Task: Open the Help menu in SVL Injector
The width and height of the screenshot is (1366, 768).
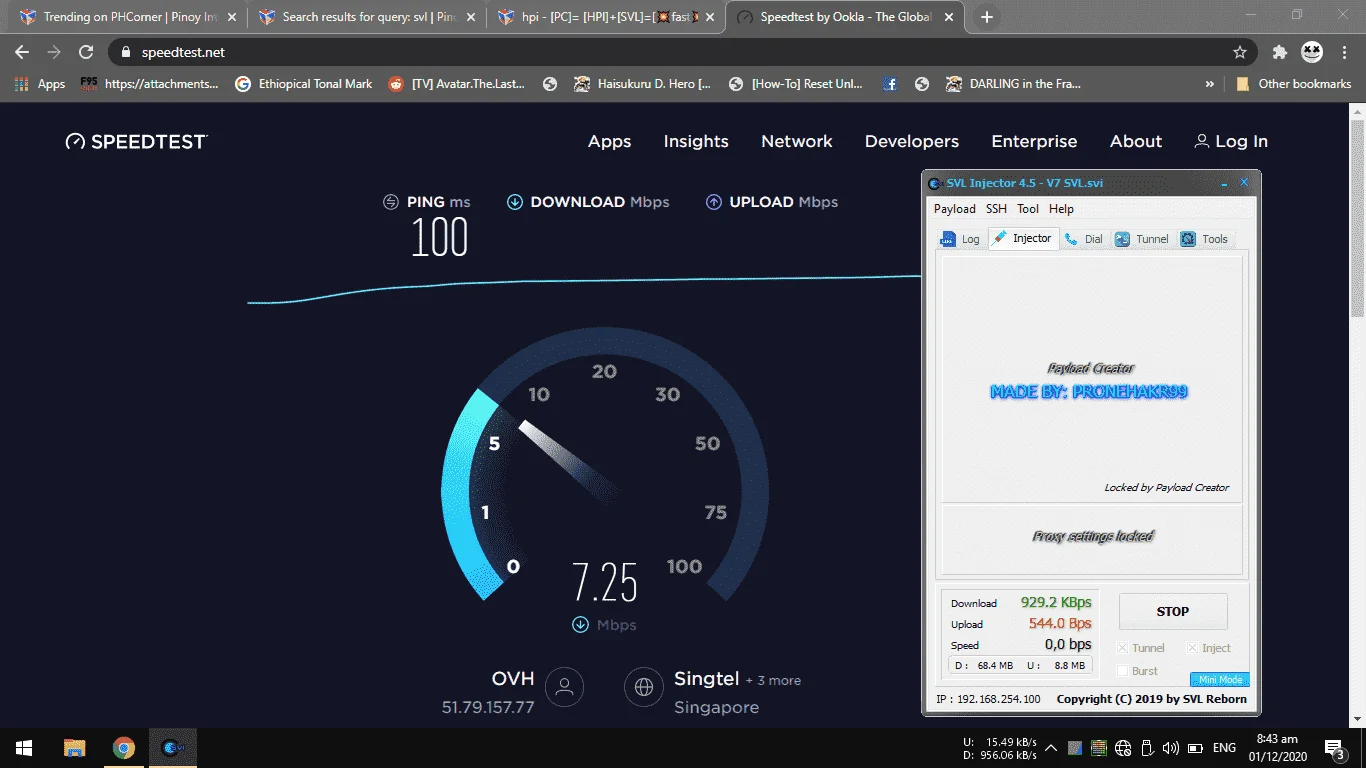Action: [x=1061, y=209]
